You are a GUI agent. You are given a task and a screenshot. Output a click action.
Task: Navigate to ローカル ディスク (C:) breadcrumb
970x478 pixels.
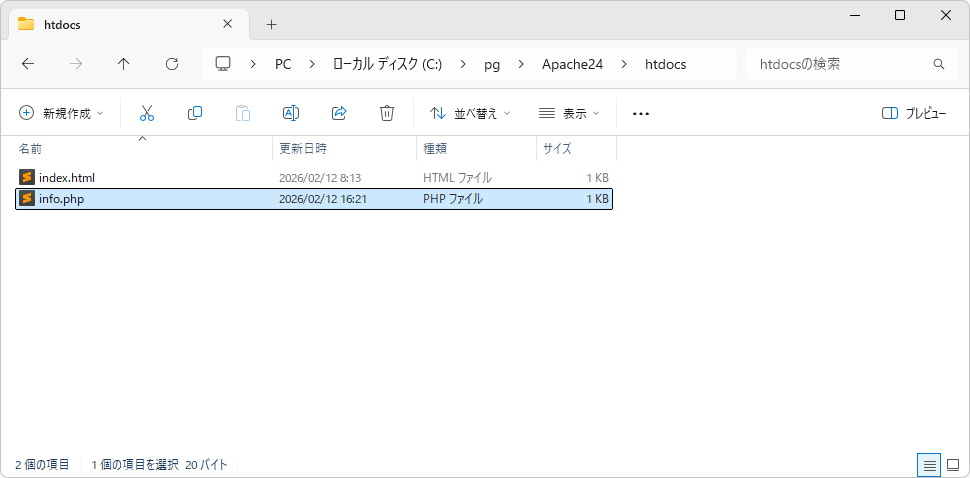(x=387, y=64)
